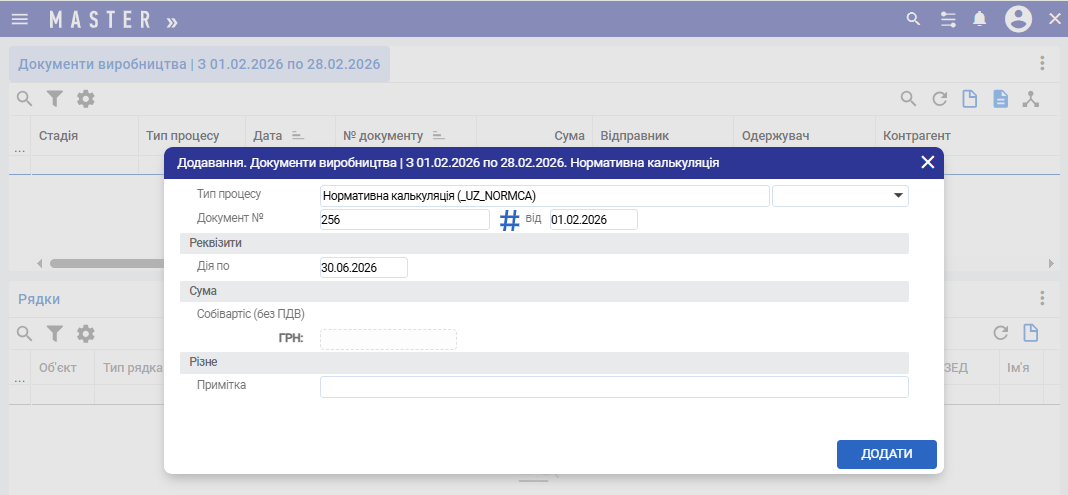Image resolution: width=1068 pixels, height=495 pixels.
Task: Click the Примітка input field
Action: click(x=613, y=387)
